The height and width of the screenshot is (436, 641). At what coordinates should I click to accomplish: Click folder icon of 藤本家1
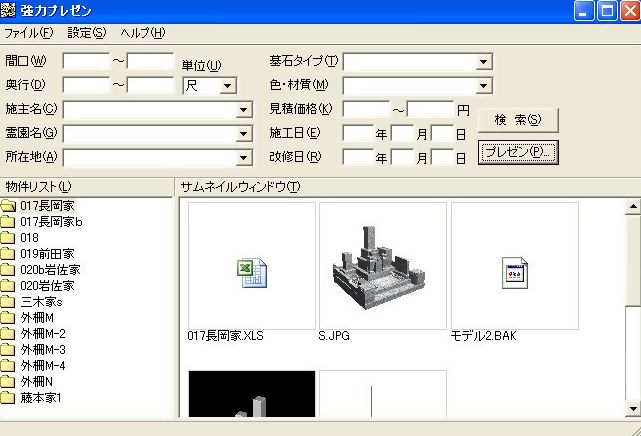[x=8, y=398]
